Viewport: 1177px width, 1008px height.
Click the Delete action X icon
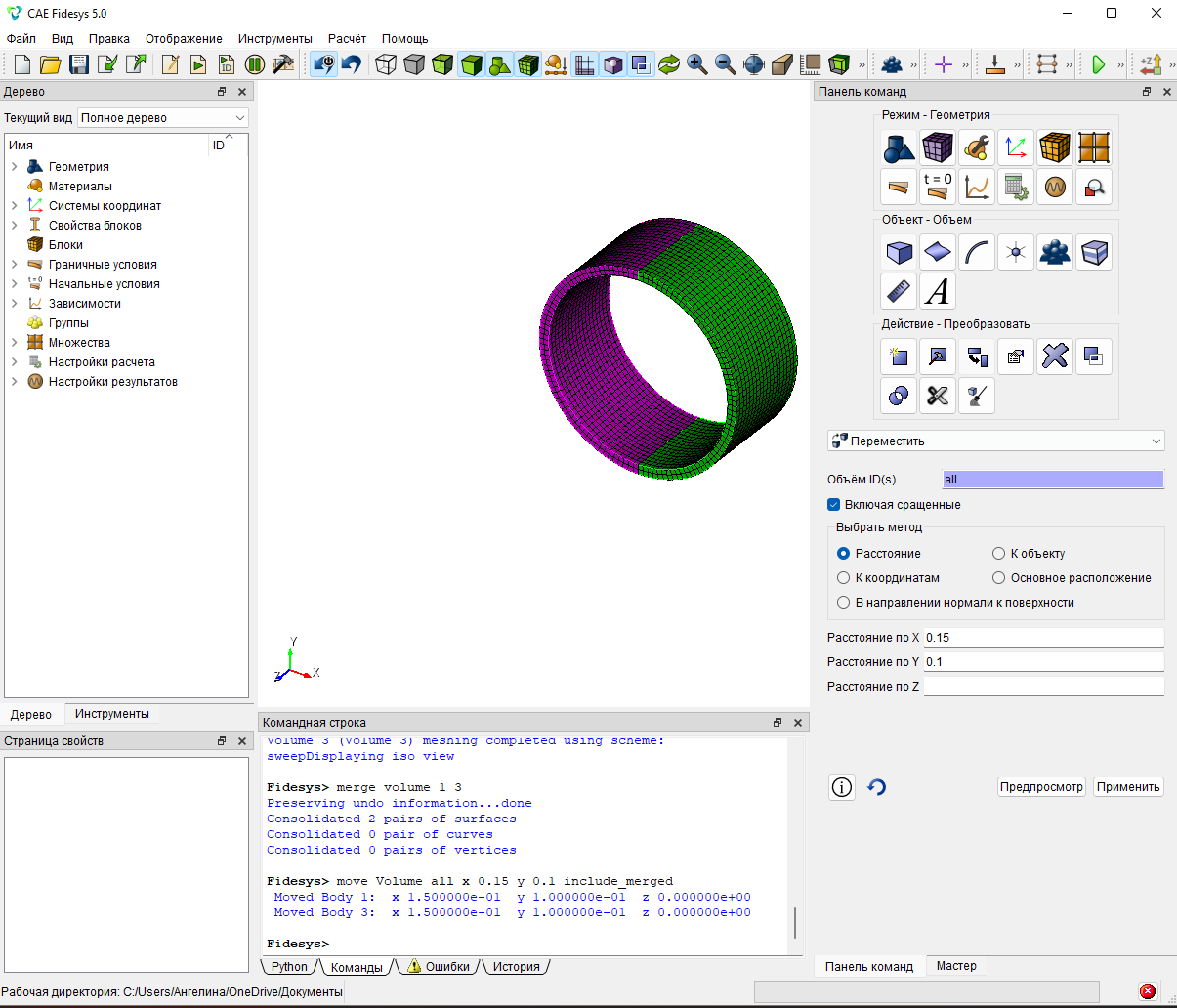pyautogui.click(x=1055, y=357)
